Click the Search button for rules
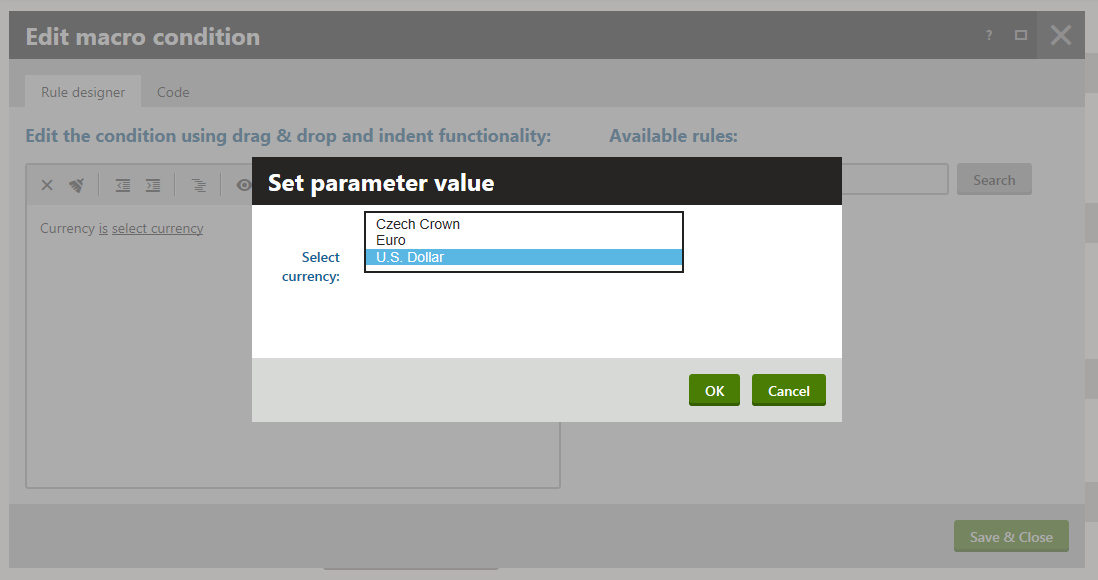 (994, 179)
